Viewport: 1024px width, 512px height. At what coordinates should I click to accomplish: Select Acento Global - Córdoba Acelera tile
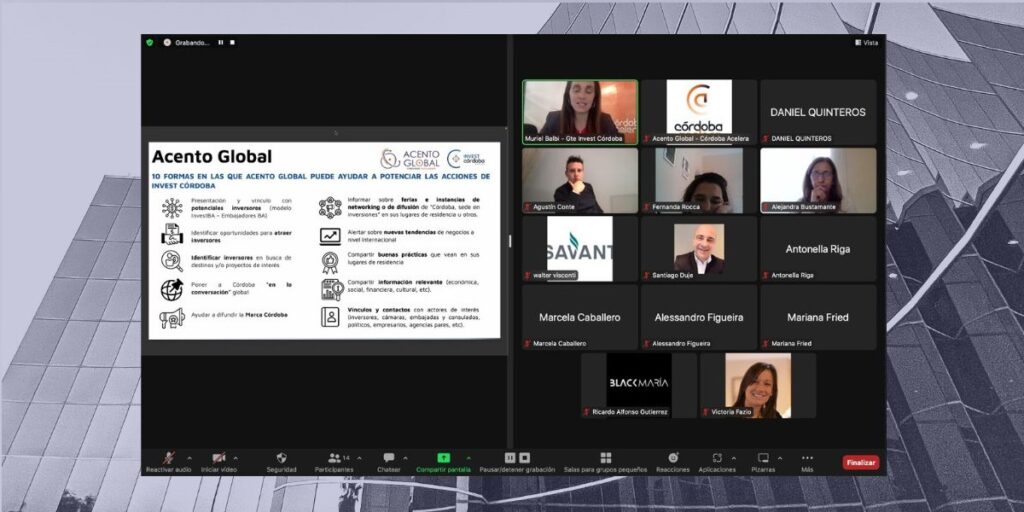tap(699, 112)
